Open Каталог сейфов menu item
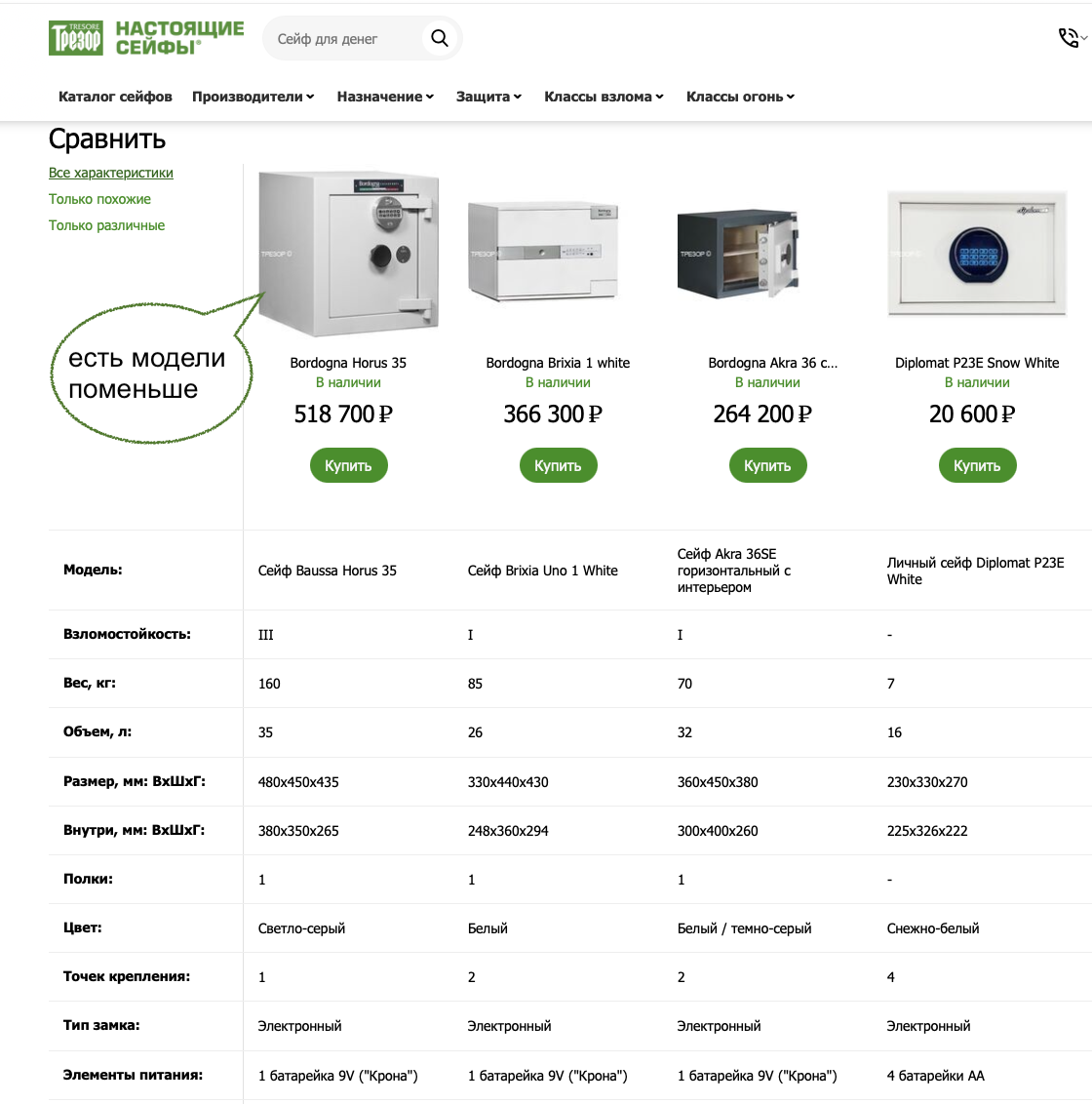1092x1104 pixels. (x=115, y=97)
